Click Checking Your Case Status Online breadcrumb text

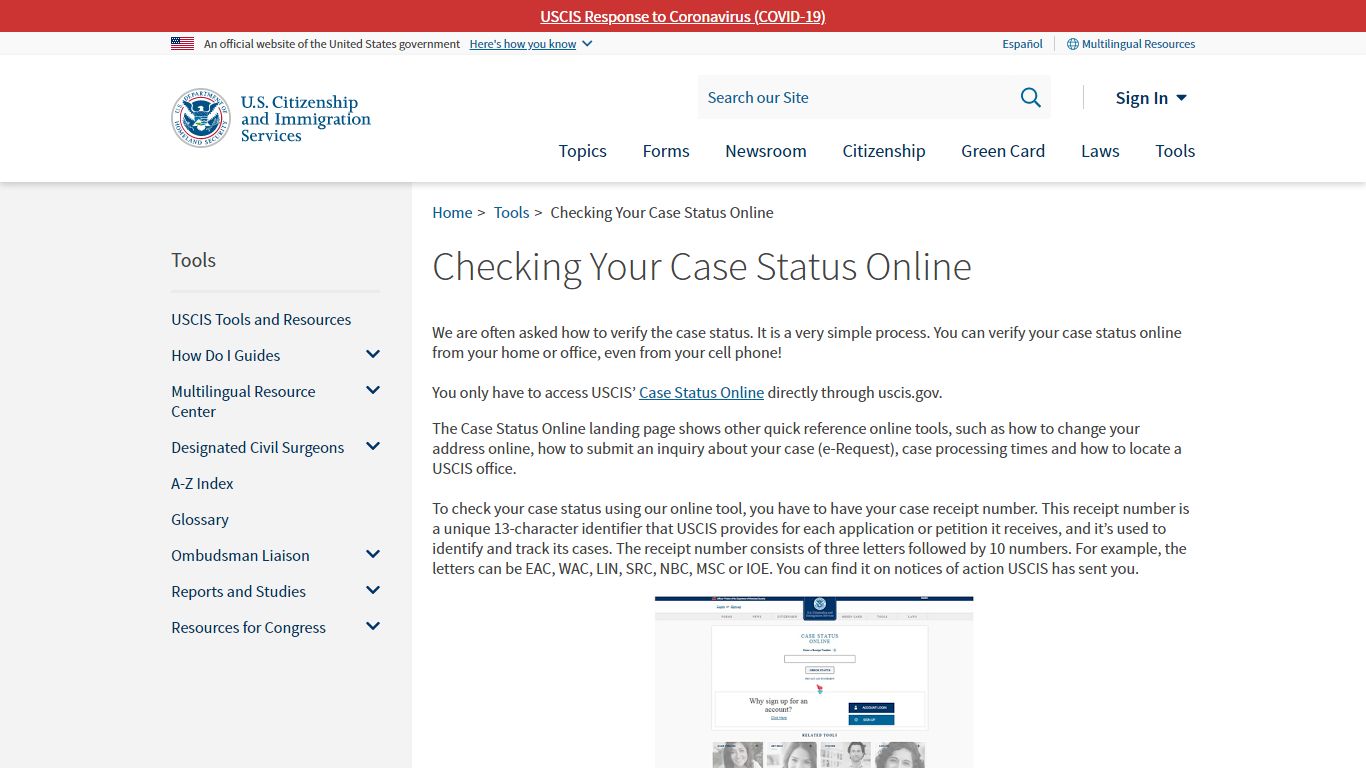662,212
